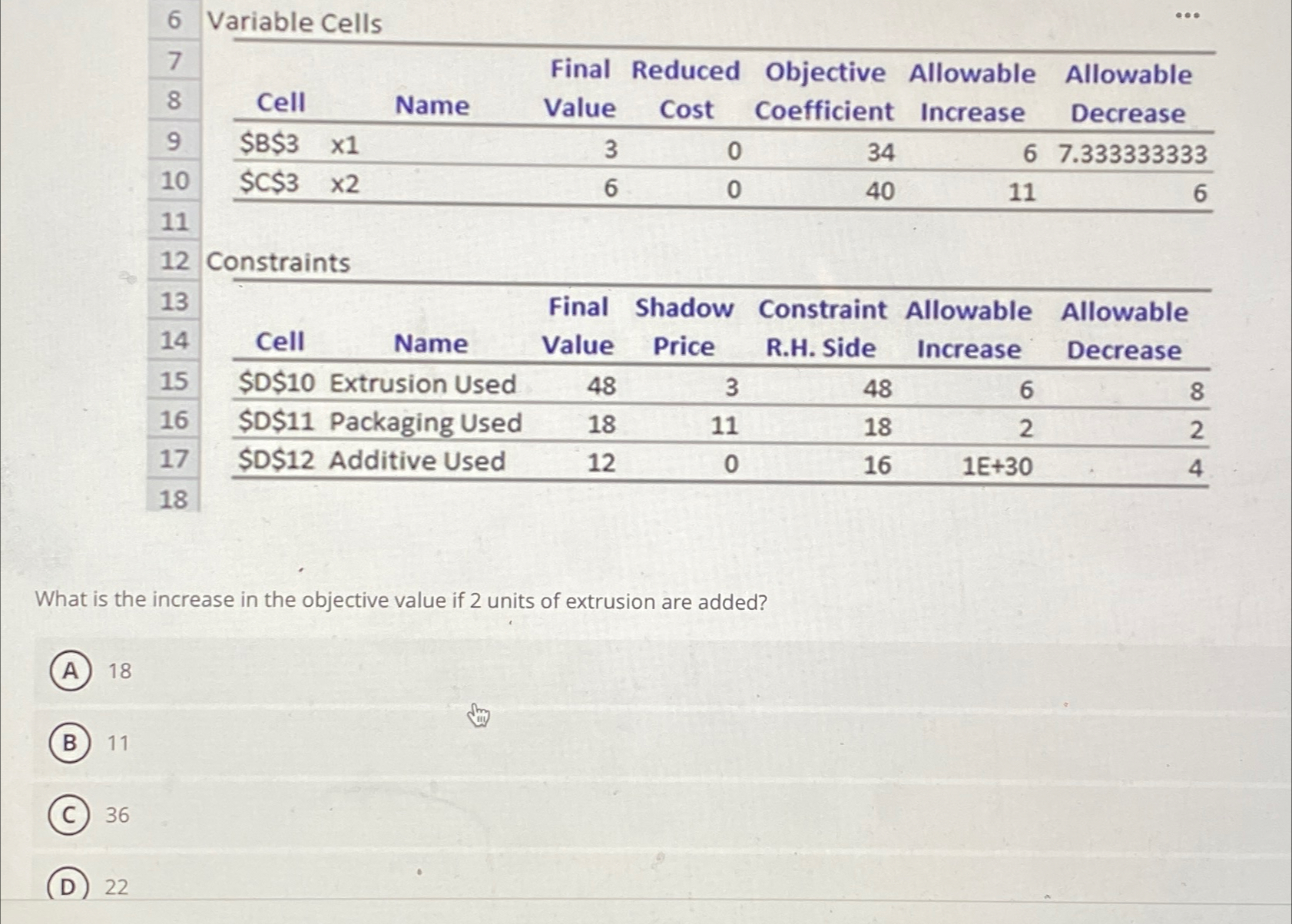Select answer option C with value 36
The width and height of the screenshot is (1292, 924).
pyautogui.click(x=68, y=817)
